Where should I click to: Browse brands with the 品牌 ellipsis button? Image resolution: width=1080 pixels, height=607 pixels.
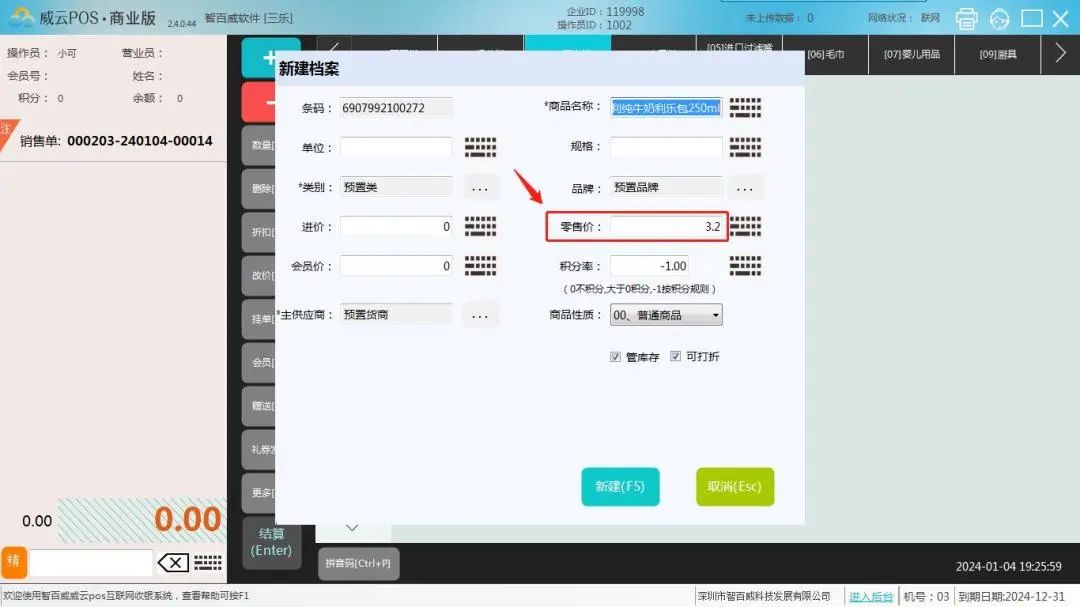click(744, 187)
